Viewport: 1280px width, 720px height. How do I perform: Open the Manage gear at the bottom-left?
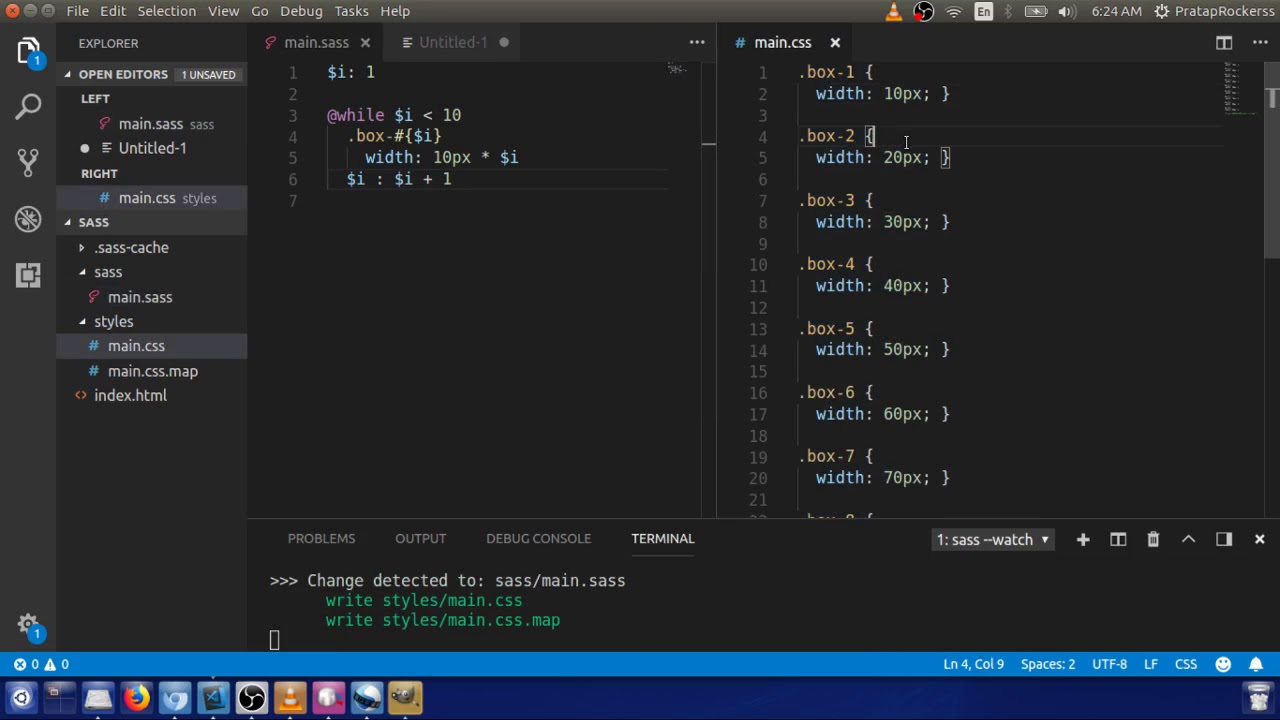pyautogui.click(x=28, y=625)
